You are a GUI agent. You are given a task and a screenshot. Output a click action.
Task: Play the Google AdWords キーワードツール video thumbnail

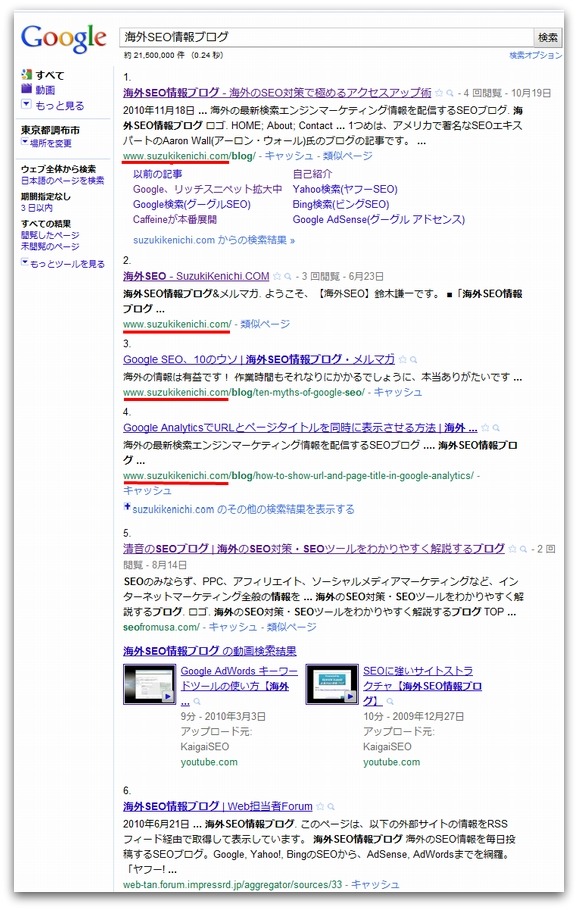pyautogui.click(x=149, y=684)
